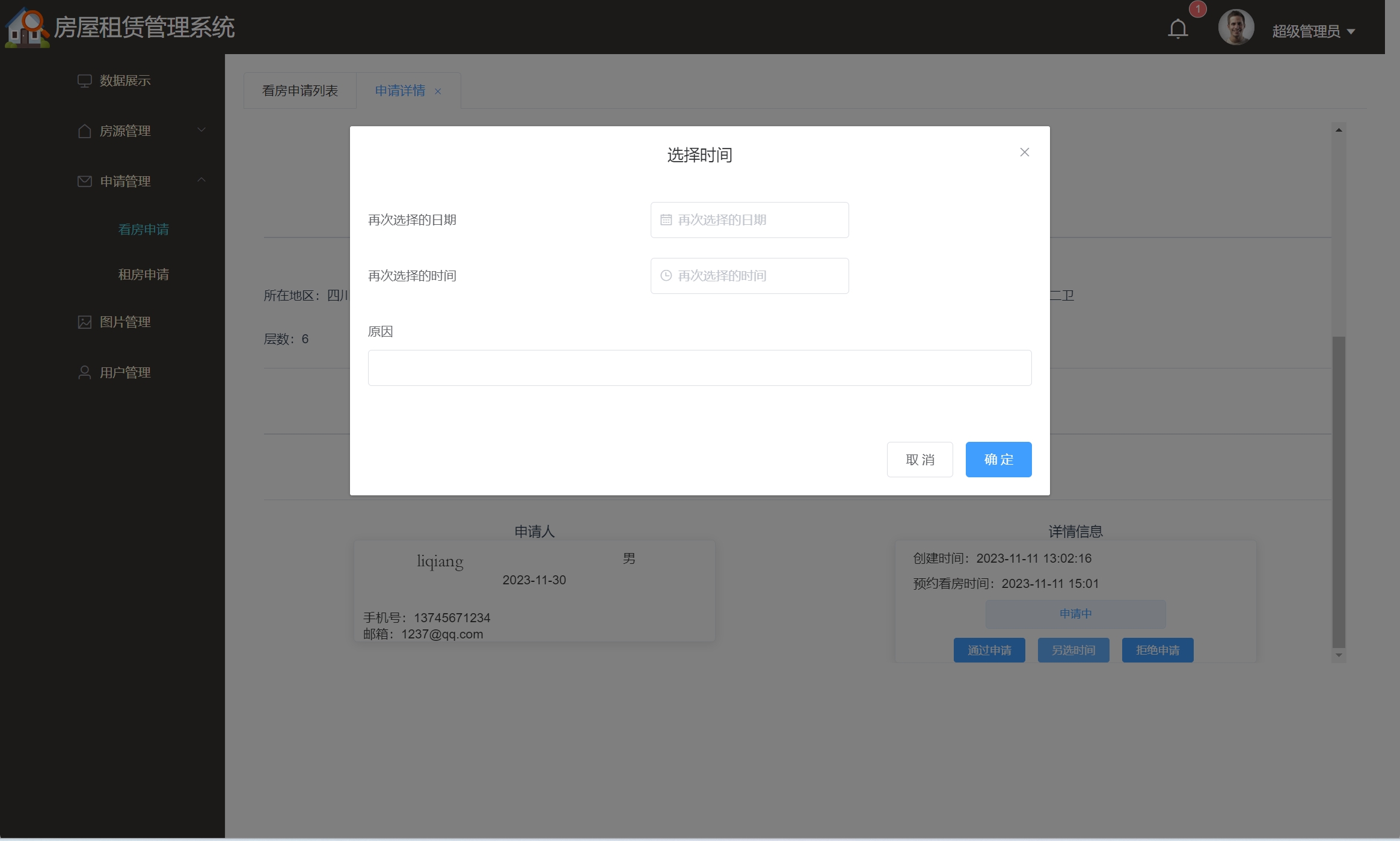This screenshot has width=1400, height=841.
Task: Select 看房申请 in the sidebar
Action: coord(143,230)
